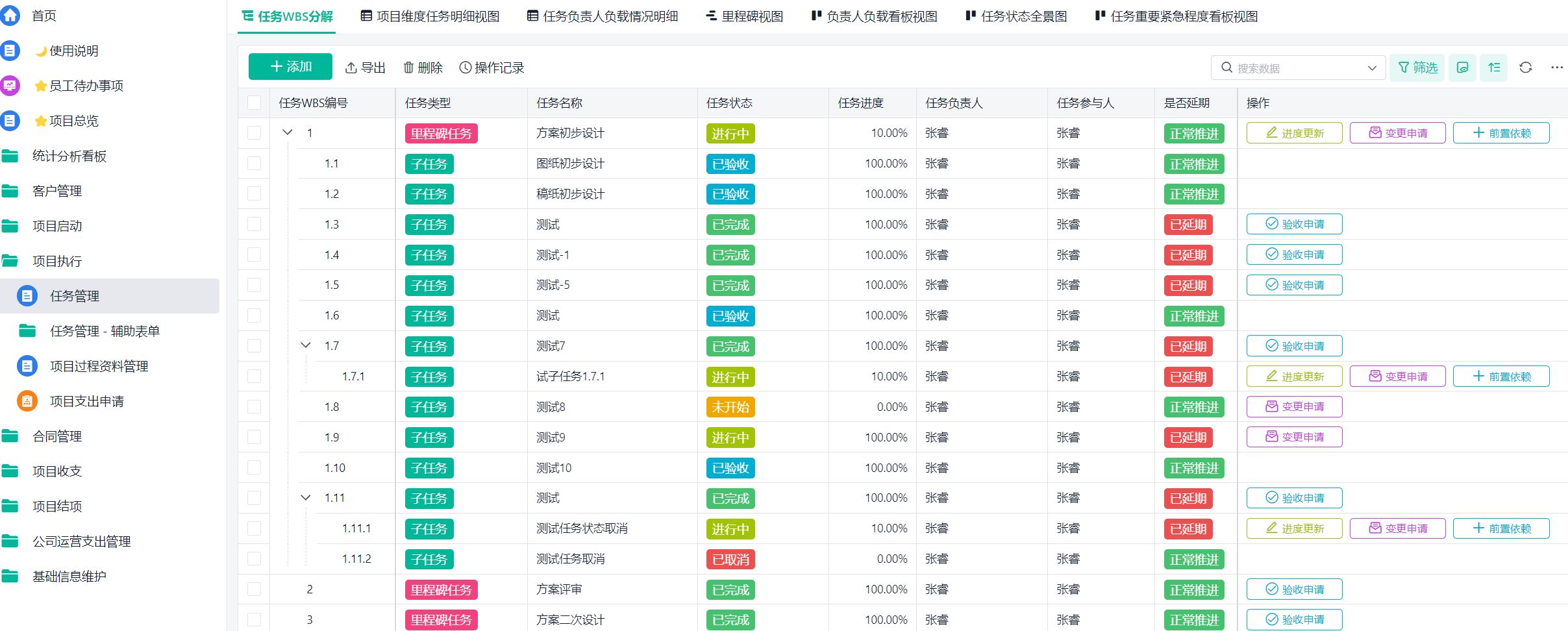Open 基础信息维护 folder icon

pos(10,576)
